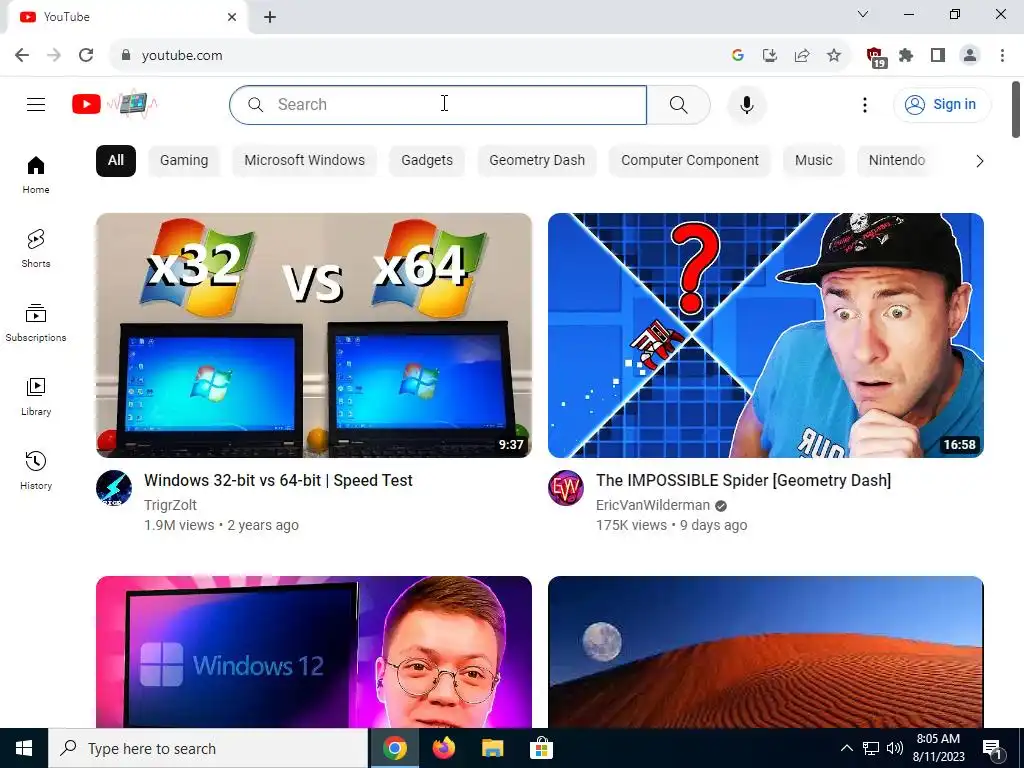Open the Chrome profile avatar

970,56
